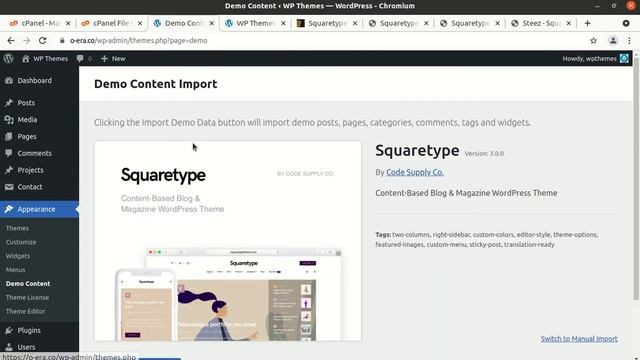Screen dimensions: 640x360
Task: Open the wpthemes user avatar
Action: (624, 59)
